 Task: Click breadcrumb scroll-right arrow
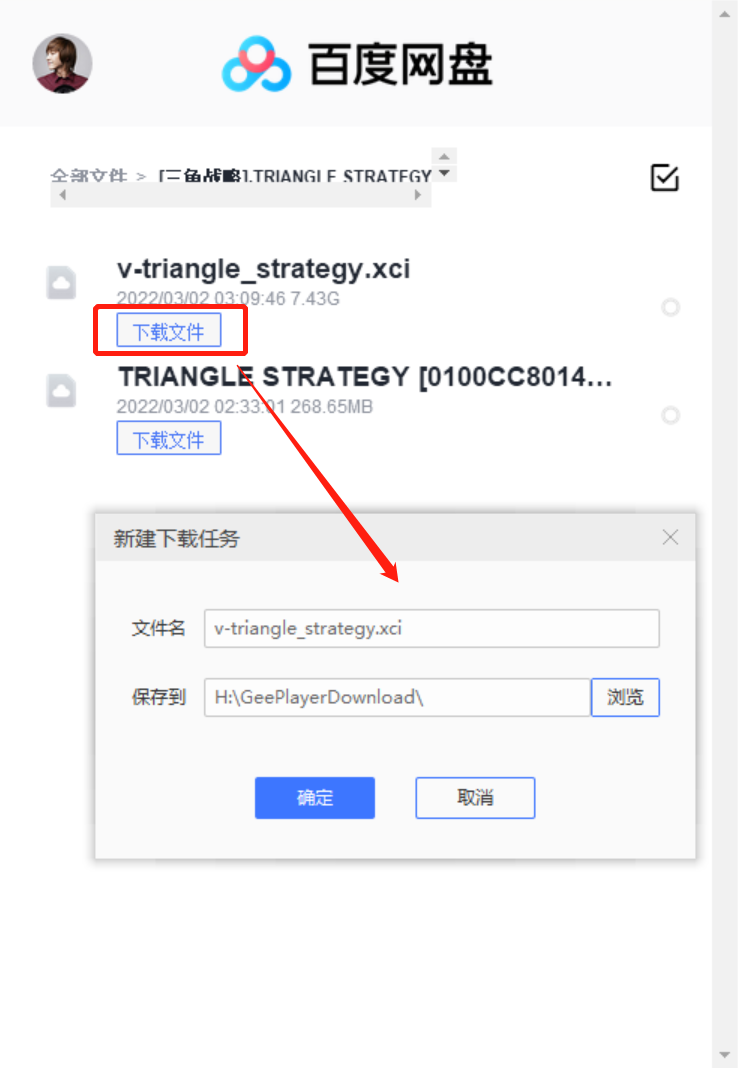[418, 195]
